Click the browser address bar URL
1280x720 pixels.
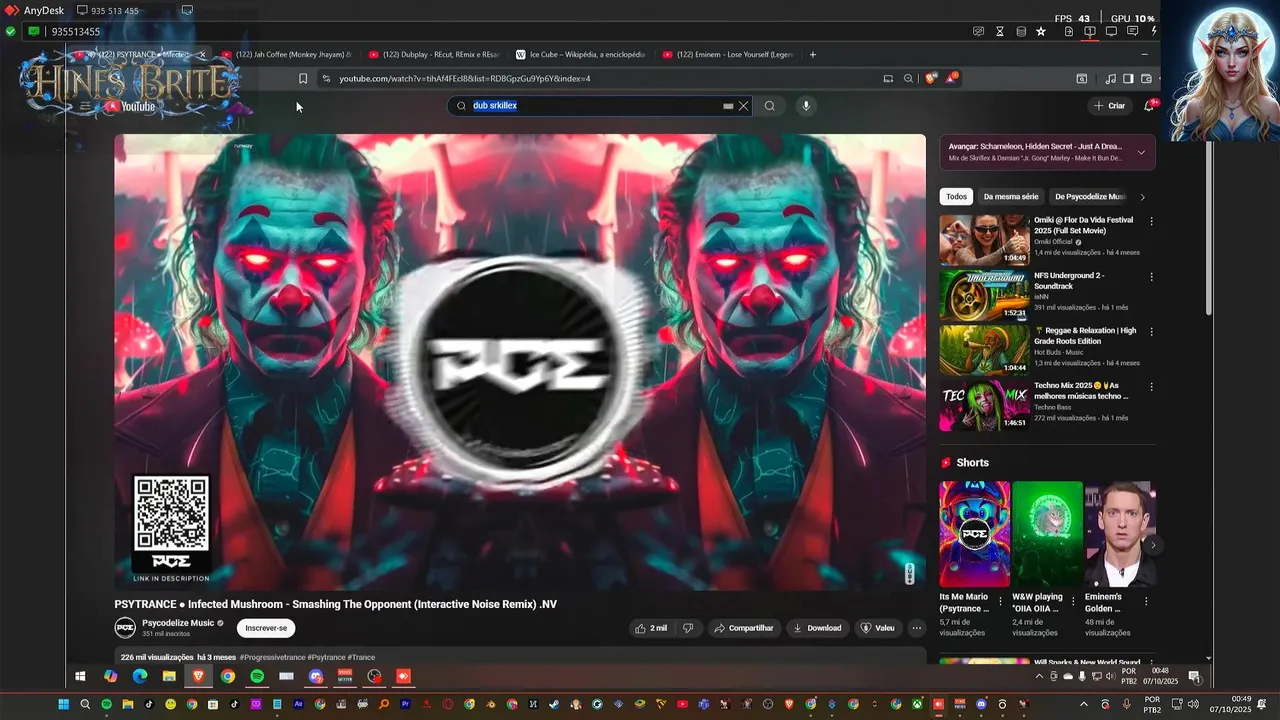click(x=464, y=79)
